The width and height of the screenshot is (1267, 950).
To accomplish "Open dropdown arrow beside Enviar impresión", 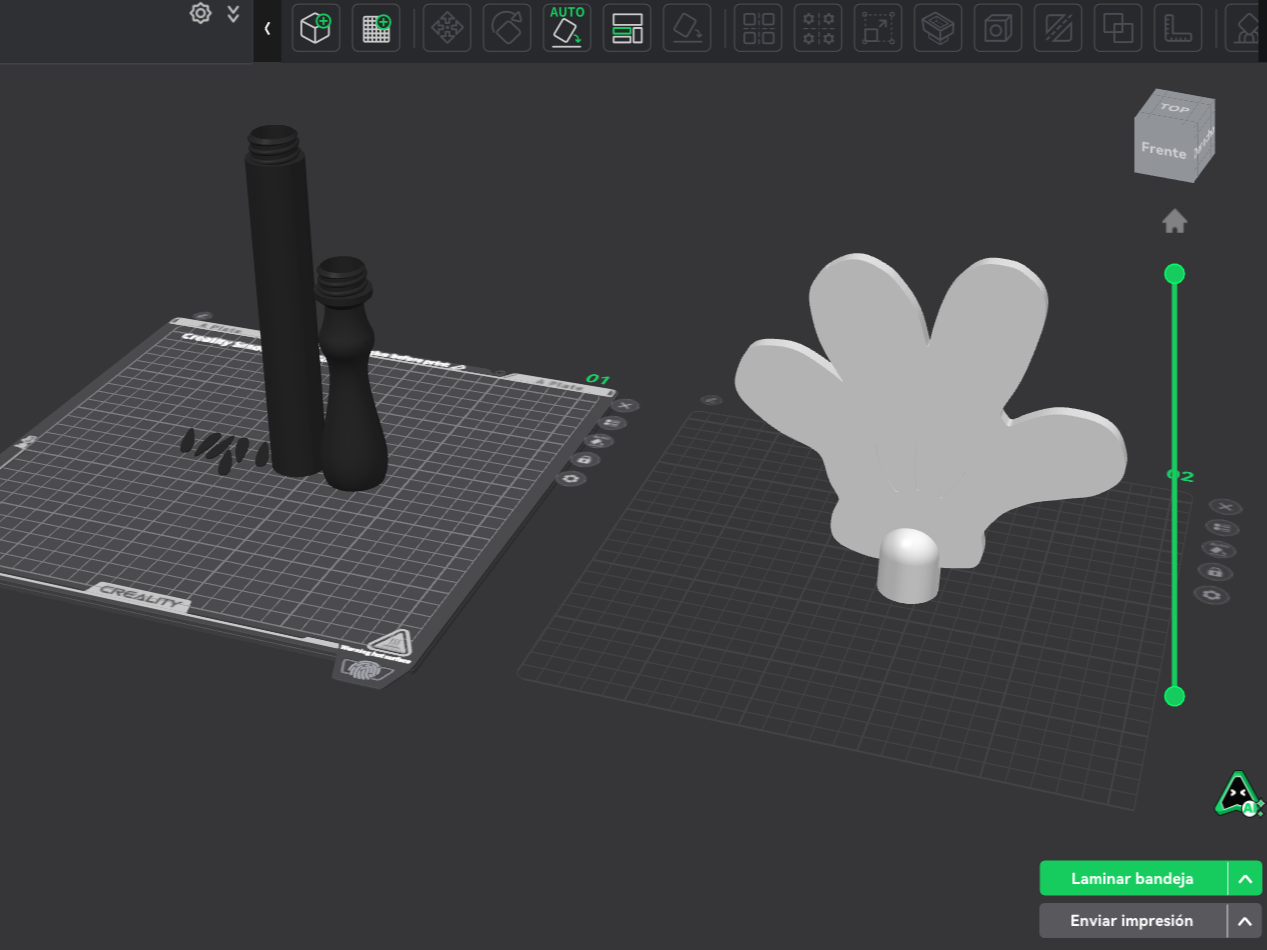I will pos(1245,920).
